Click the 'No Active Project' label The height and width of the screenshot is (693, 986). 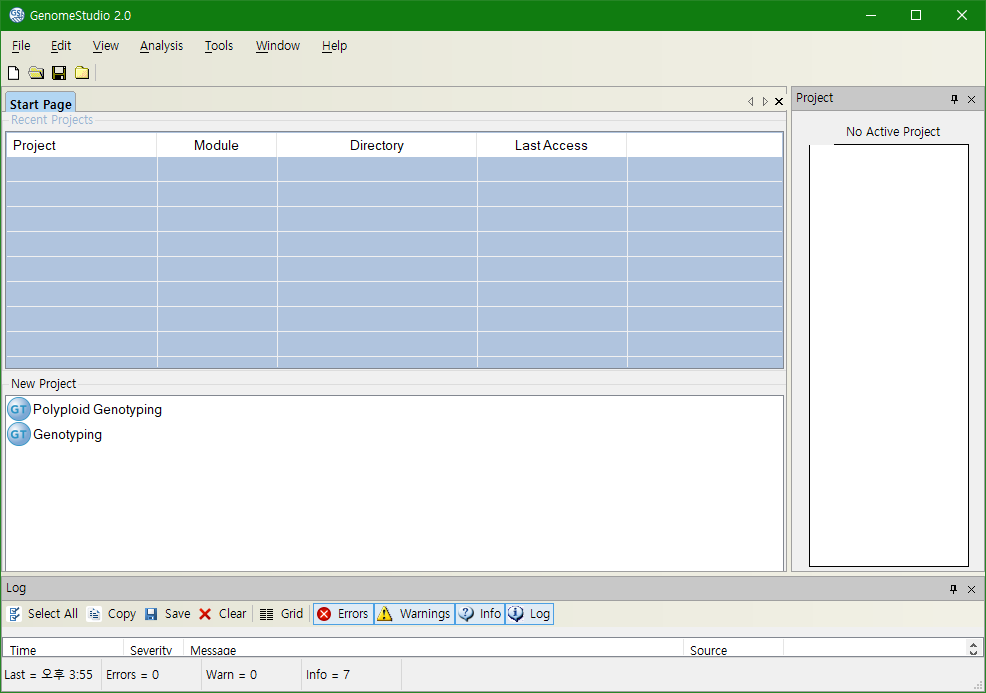click(x=892, y=131)
